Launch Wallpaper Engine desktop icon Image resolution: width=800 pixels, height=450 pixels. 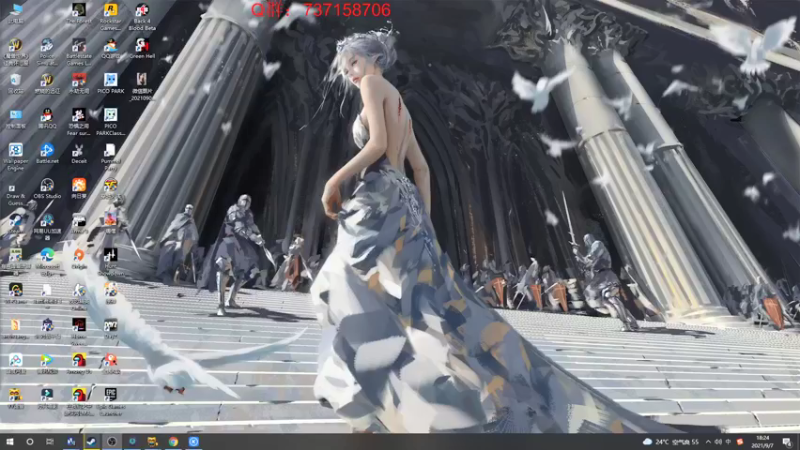15,157
